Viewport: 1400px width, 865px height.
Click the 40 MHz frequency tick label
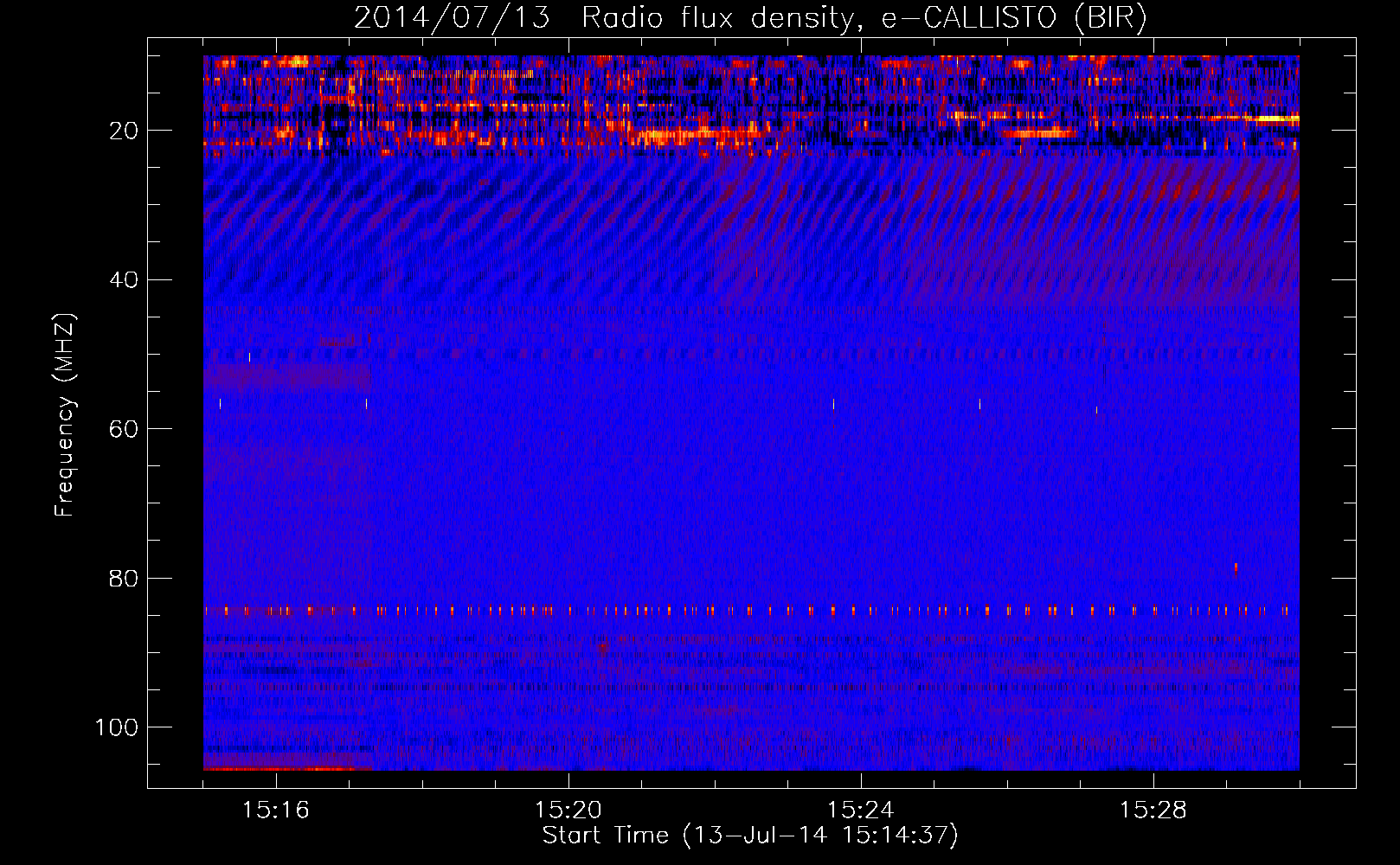[125, 280]
